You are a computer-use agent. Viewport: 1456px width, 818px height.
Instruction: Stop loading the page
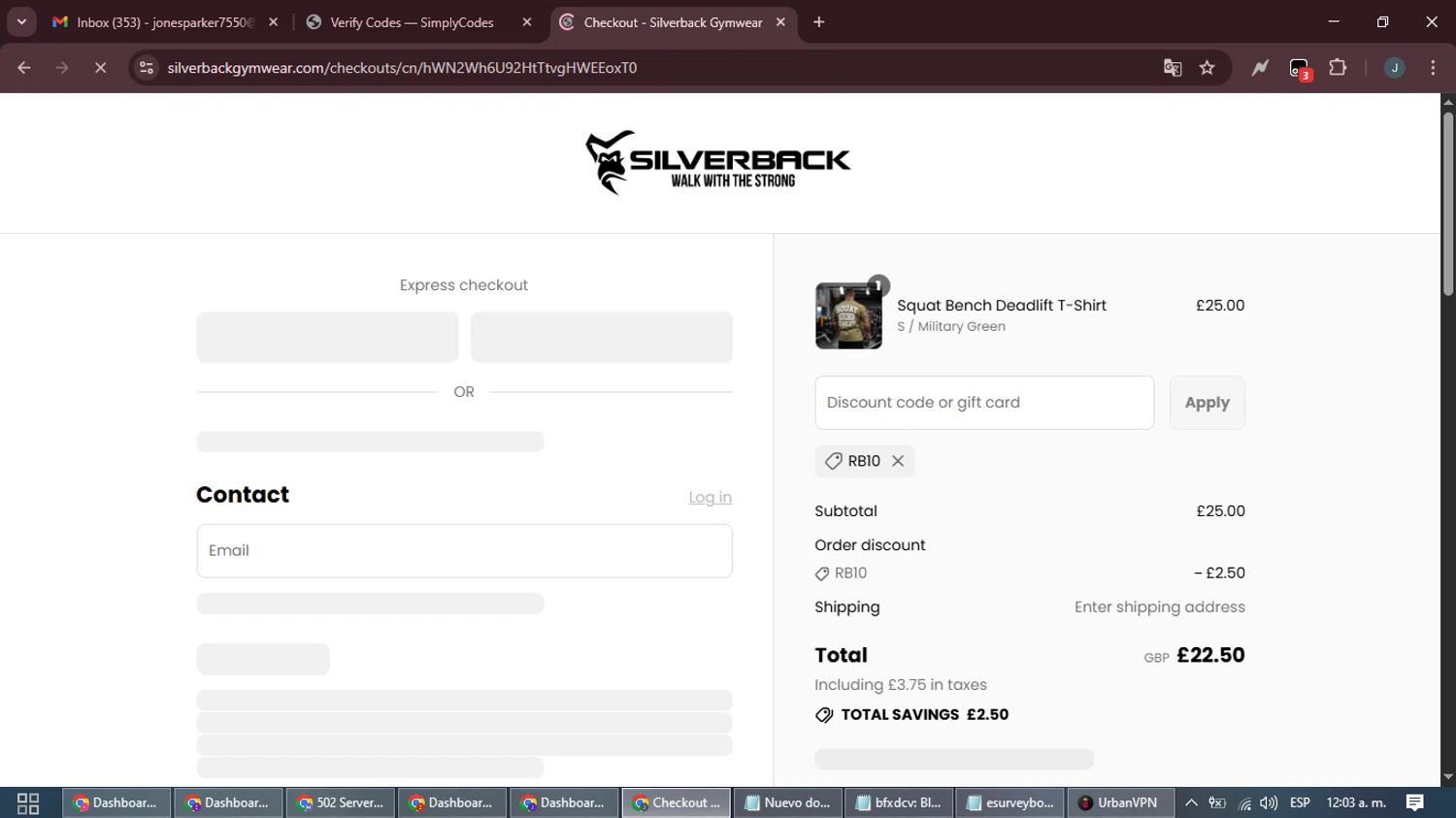[100, 68]
